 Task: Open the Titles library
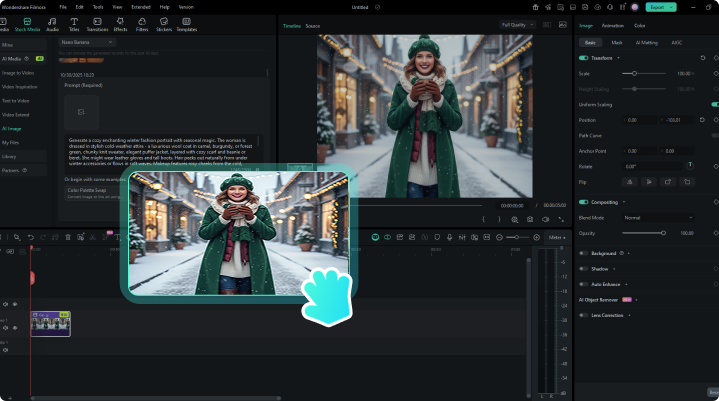(74, 25)
